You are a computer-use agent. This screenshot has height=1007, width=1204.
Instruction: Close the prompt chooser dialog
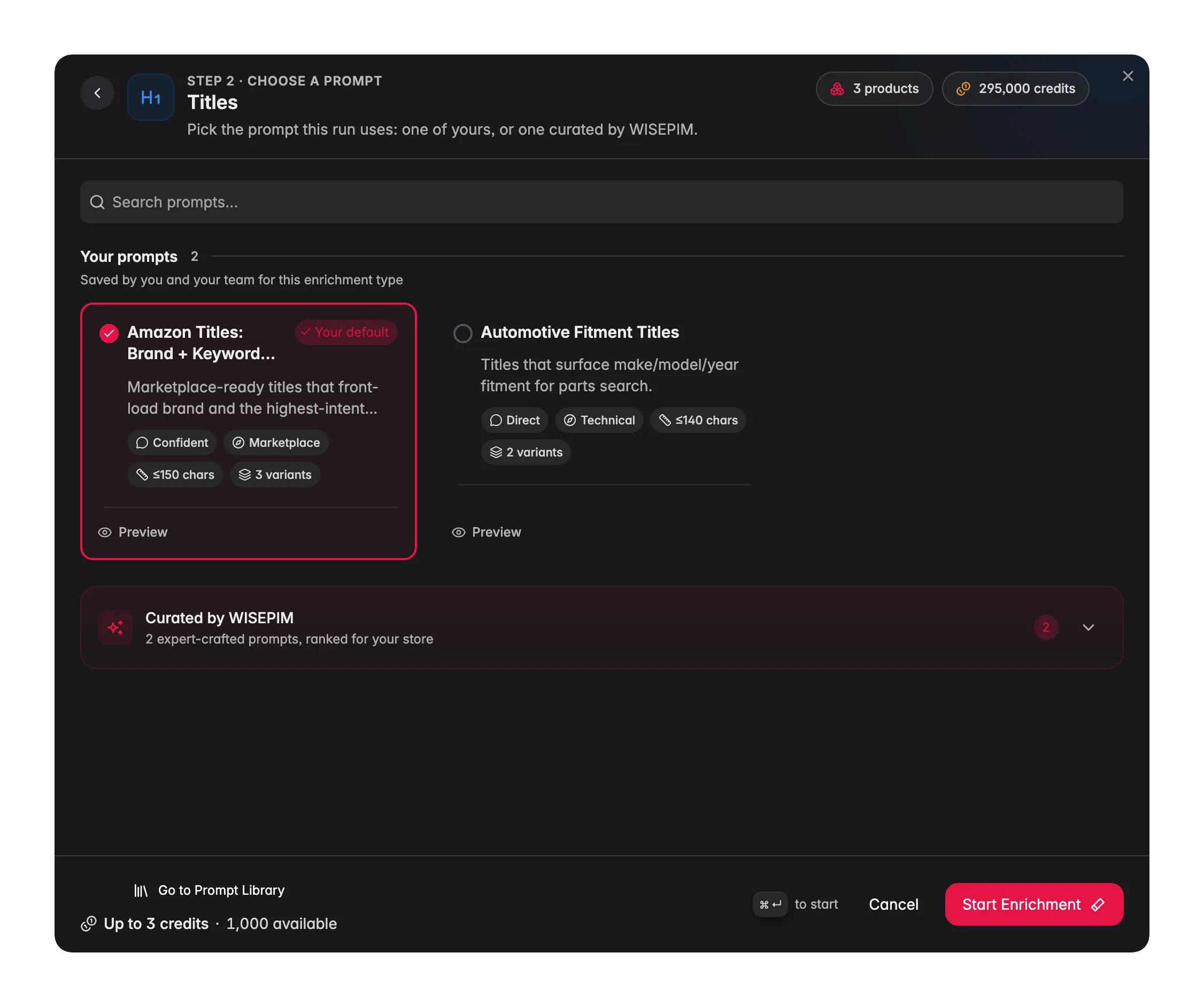tap(1128, 76)
